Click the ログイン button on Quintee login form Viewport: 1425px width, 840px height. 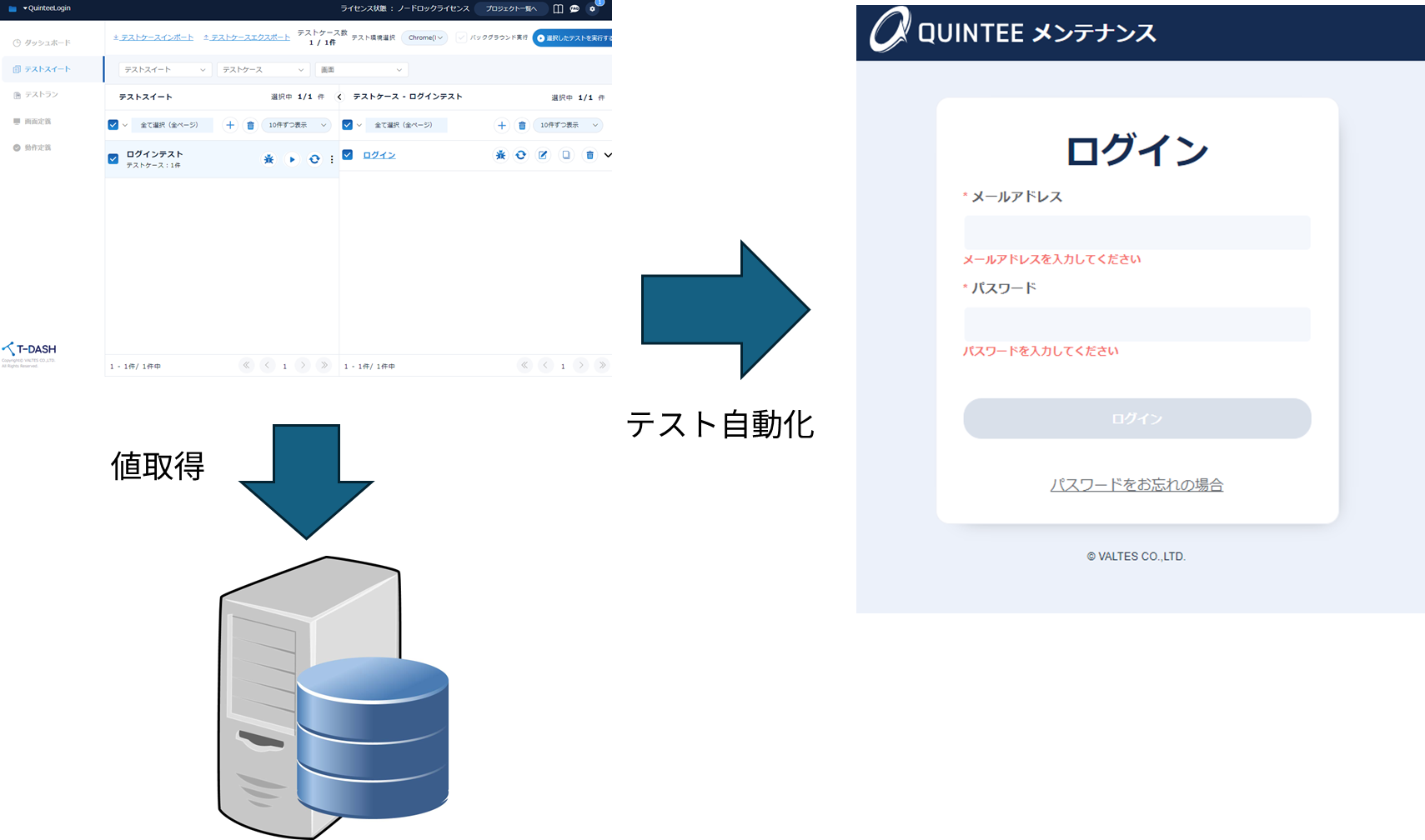1137,418
